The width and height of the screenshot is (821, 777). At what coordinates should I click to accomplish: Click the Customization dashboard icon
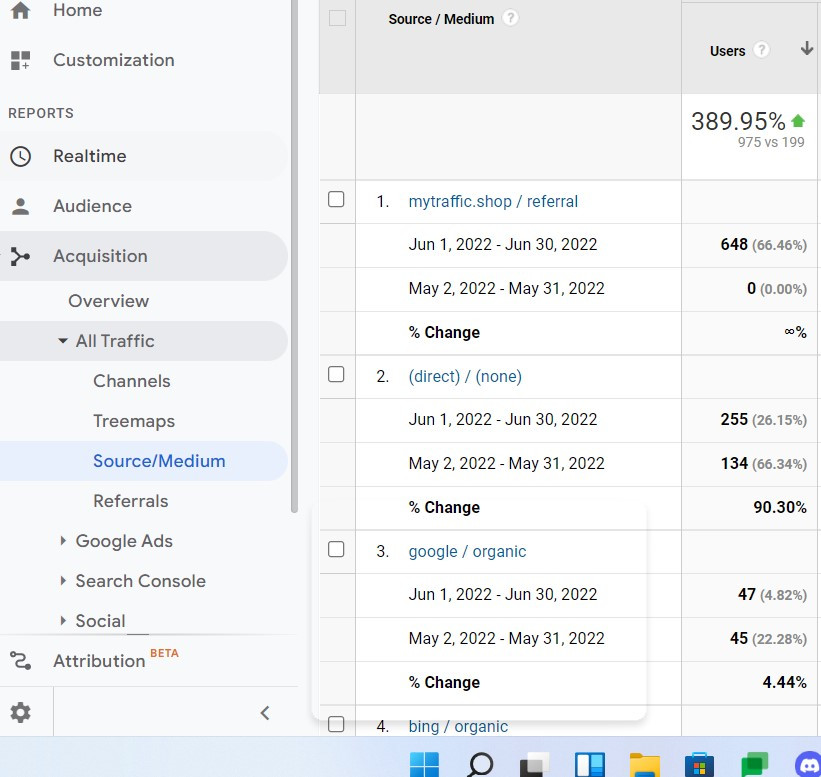coord(20,60)
